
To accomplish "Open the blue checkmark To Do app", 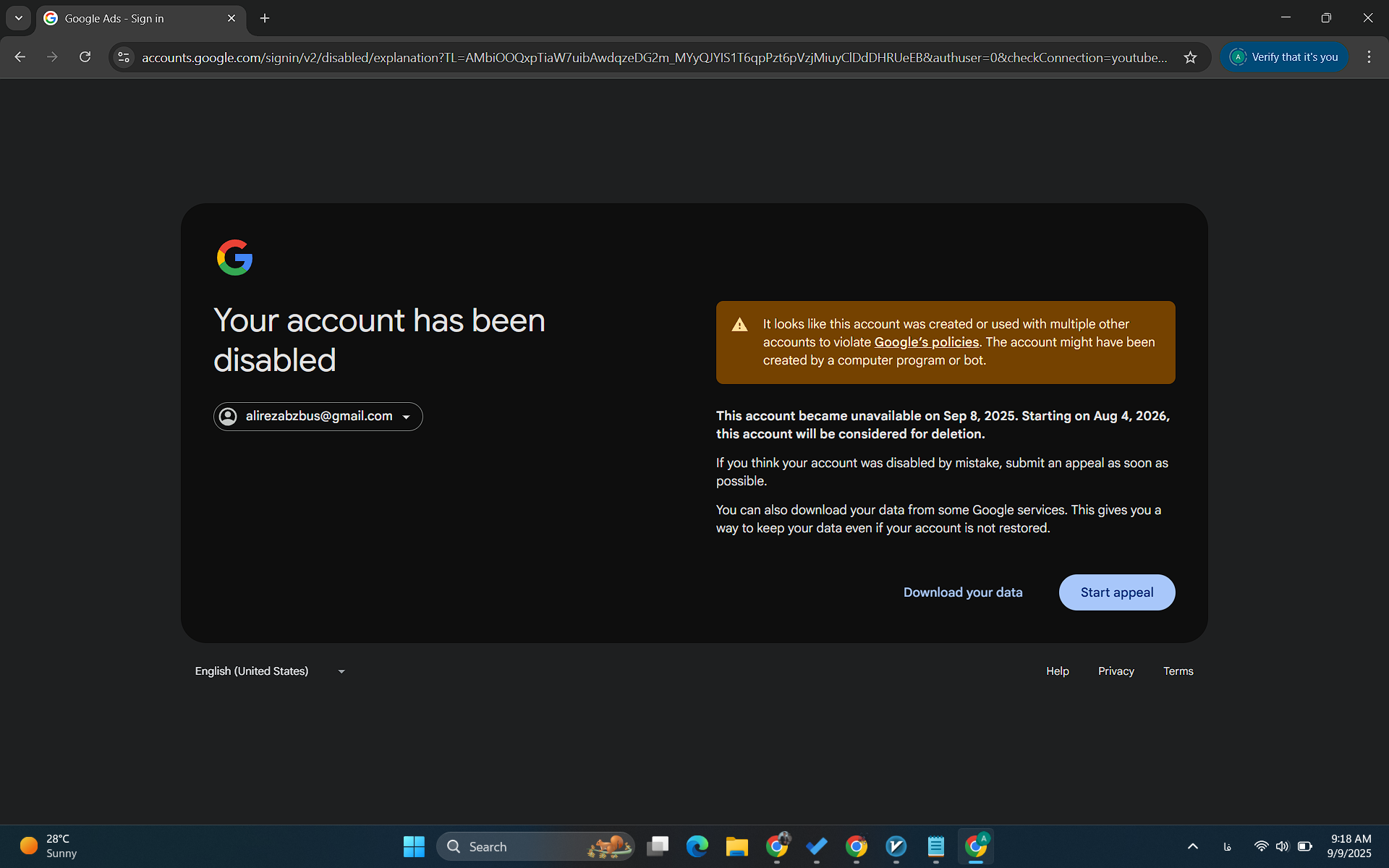I will 817,846.
